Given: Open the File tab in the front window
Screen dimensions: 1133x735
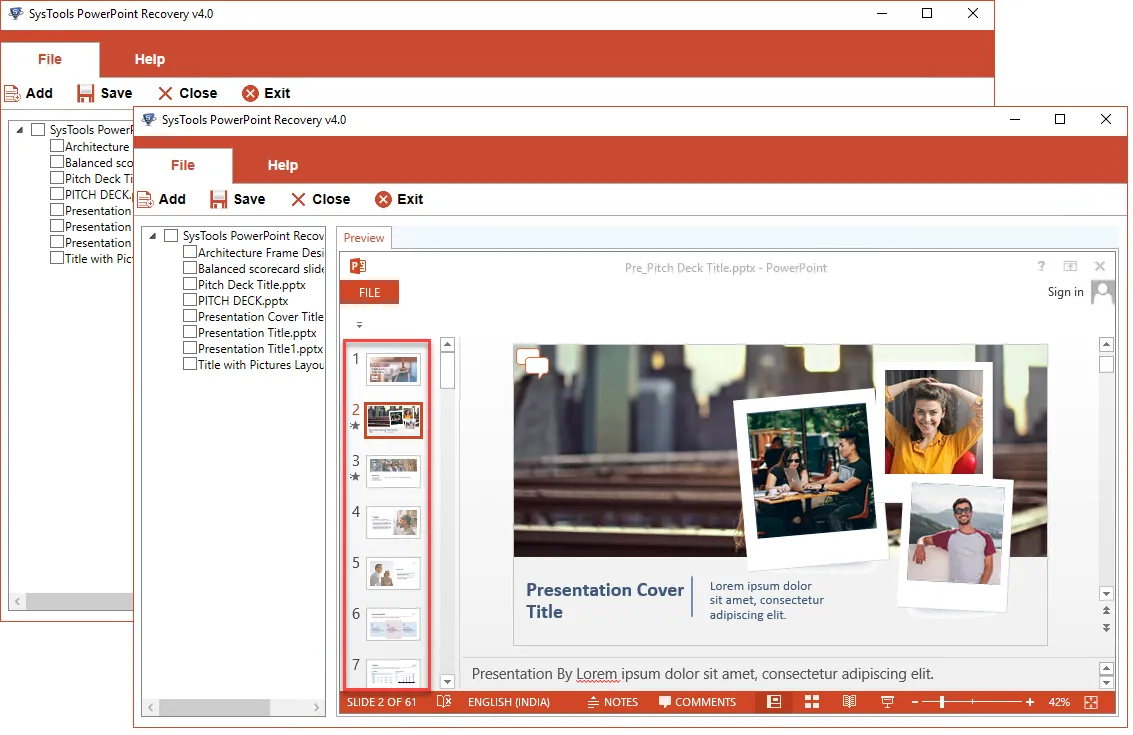Looking at the screenshot, I should click(x=183, y=166).
